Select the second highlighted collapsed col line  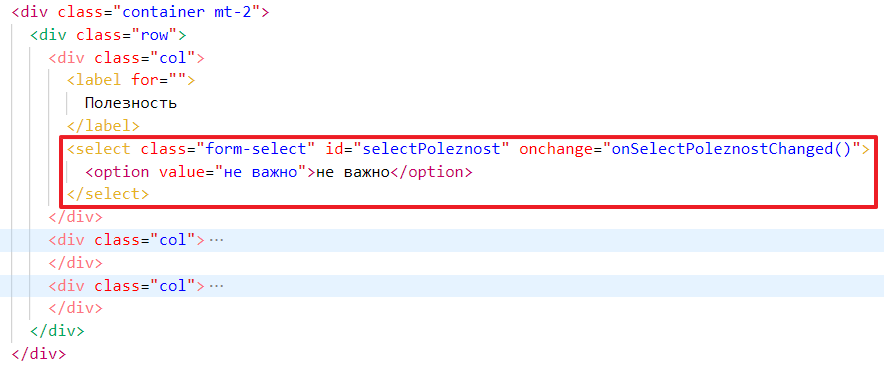442,286
